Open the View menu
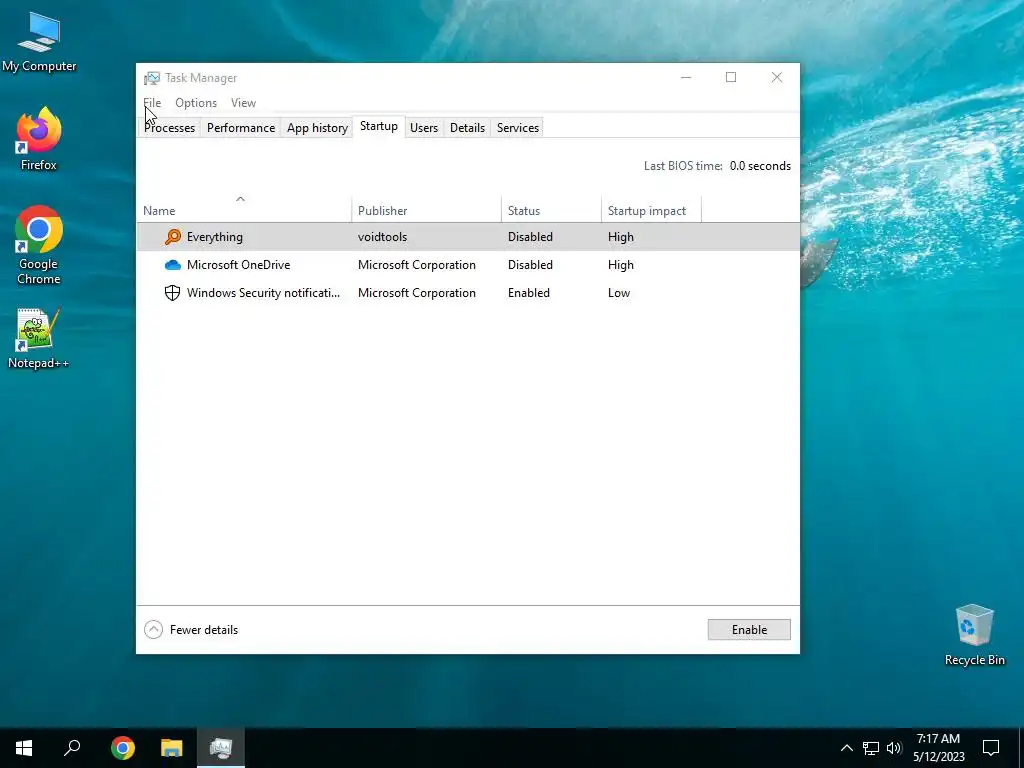The width and height of the screenshot is (1024, 768). 244,103
